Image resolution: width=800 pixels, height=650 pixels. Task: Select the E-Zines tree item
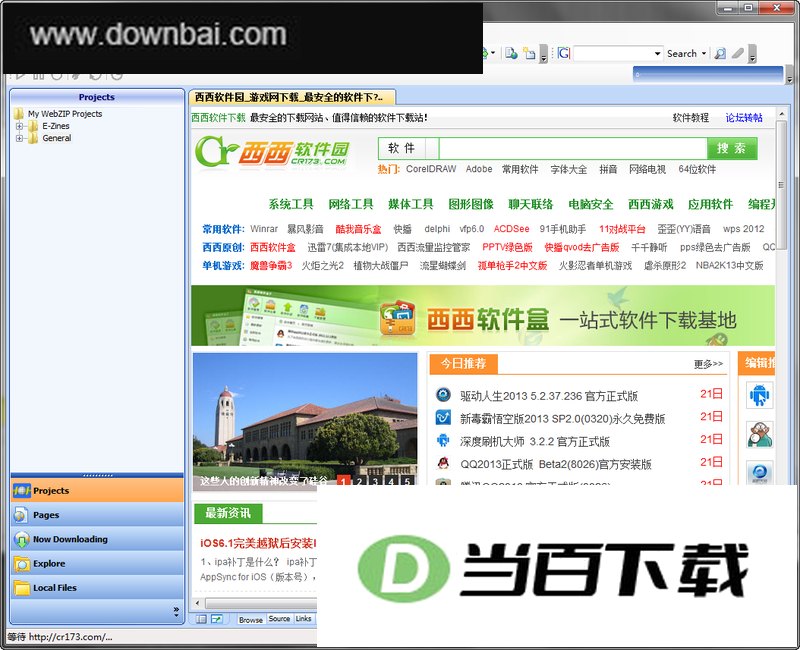pos(56,126)
